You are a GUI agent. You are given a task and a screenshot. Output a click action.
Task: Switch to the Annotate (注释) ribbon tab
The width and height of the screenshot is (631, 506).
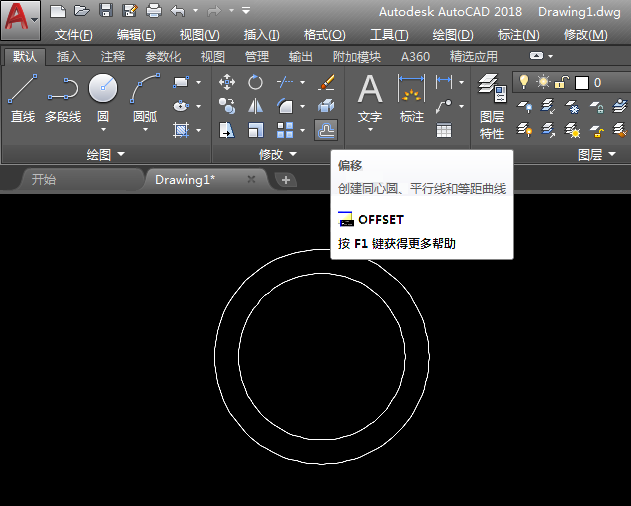coord(111,57)
